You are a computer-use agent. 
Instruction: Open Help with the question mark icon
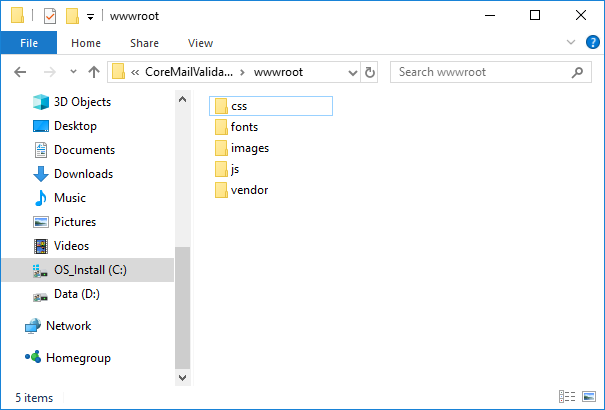tap(591, 43)
